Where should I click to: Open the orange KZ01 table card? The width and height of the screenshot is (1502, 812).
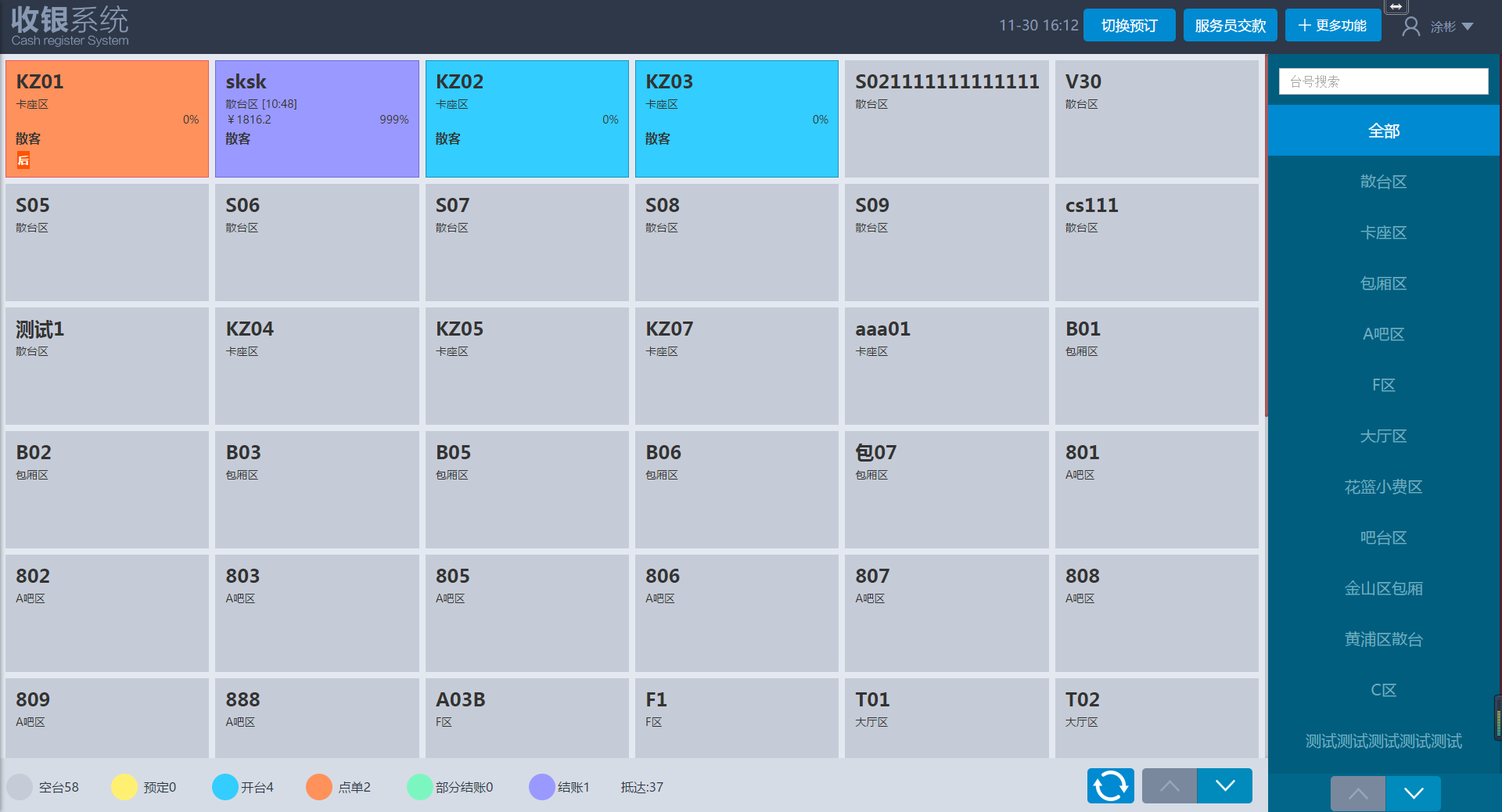[107, 119]
